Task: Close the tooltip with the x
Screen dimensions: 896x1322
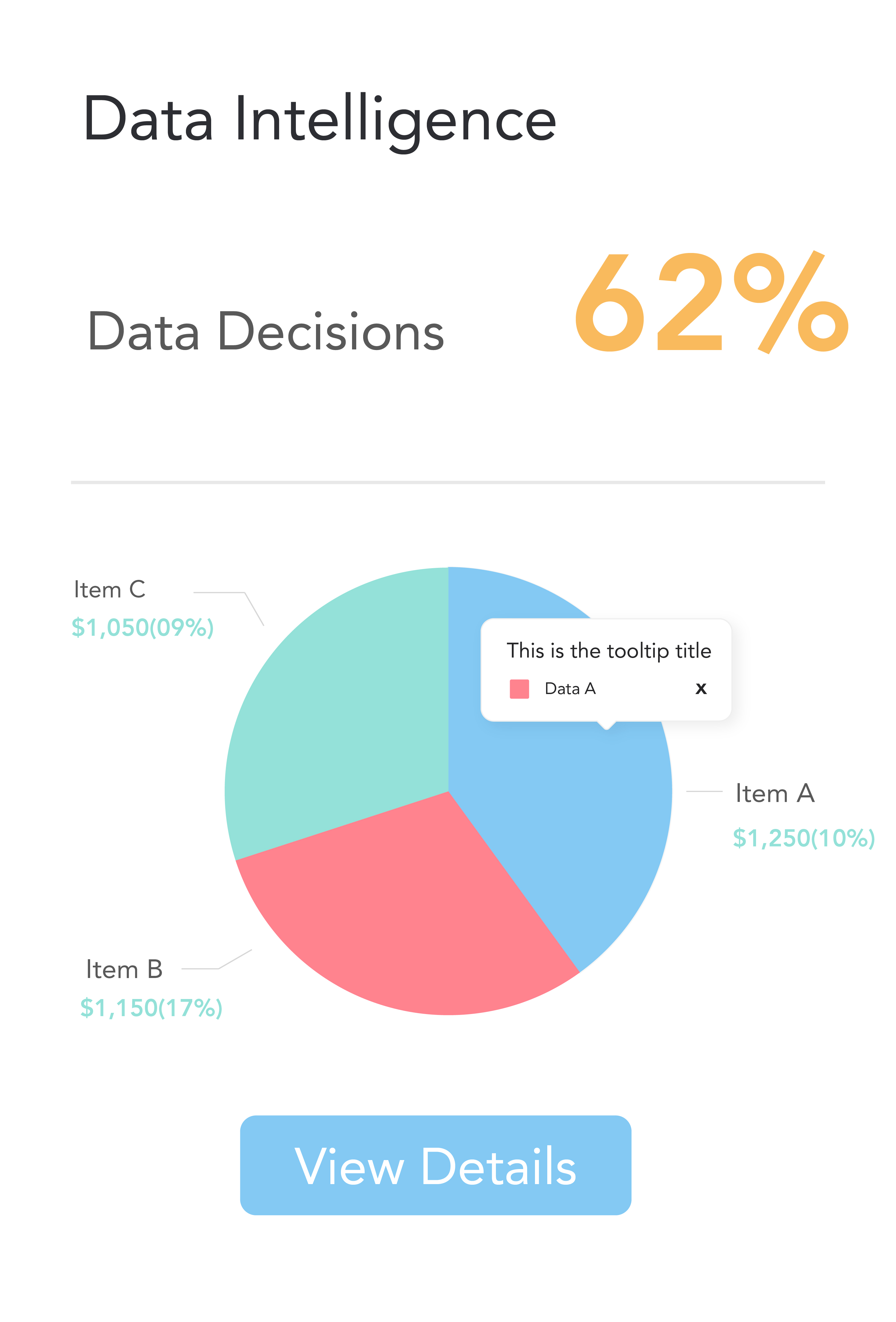Action: coord(701,689)
